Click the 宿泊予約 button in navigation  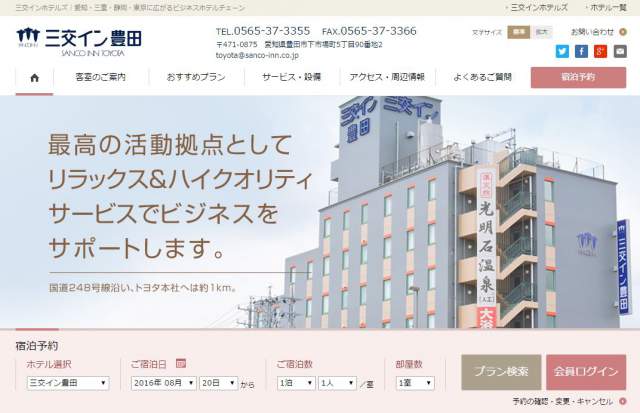coord(578,77)
